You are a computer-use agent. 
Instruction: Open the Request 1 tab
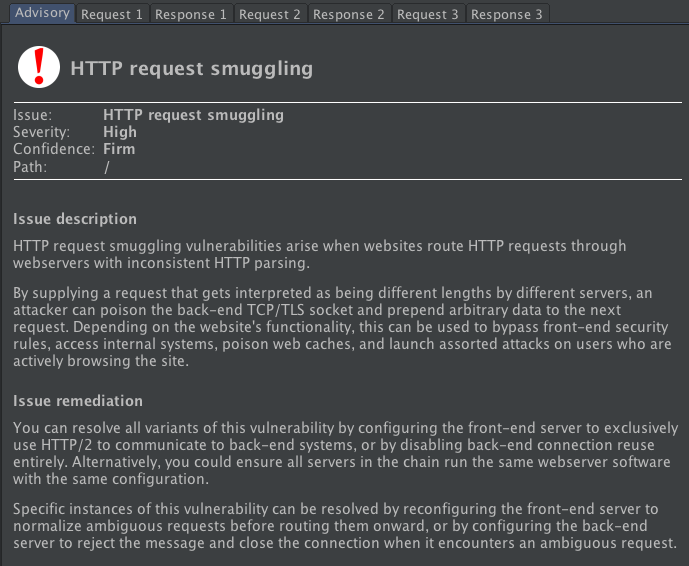(112, 14)
